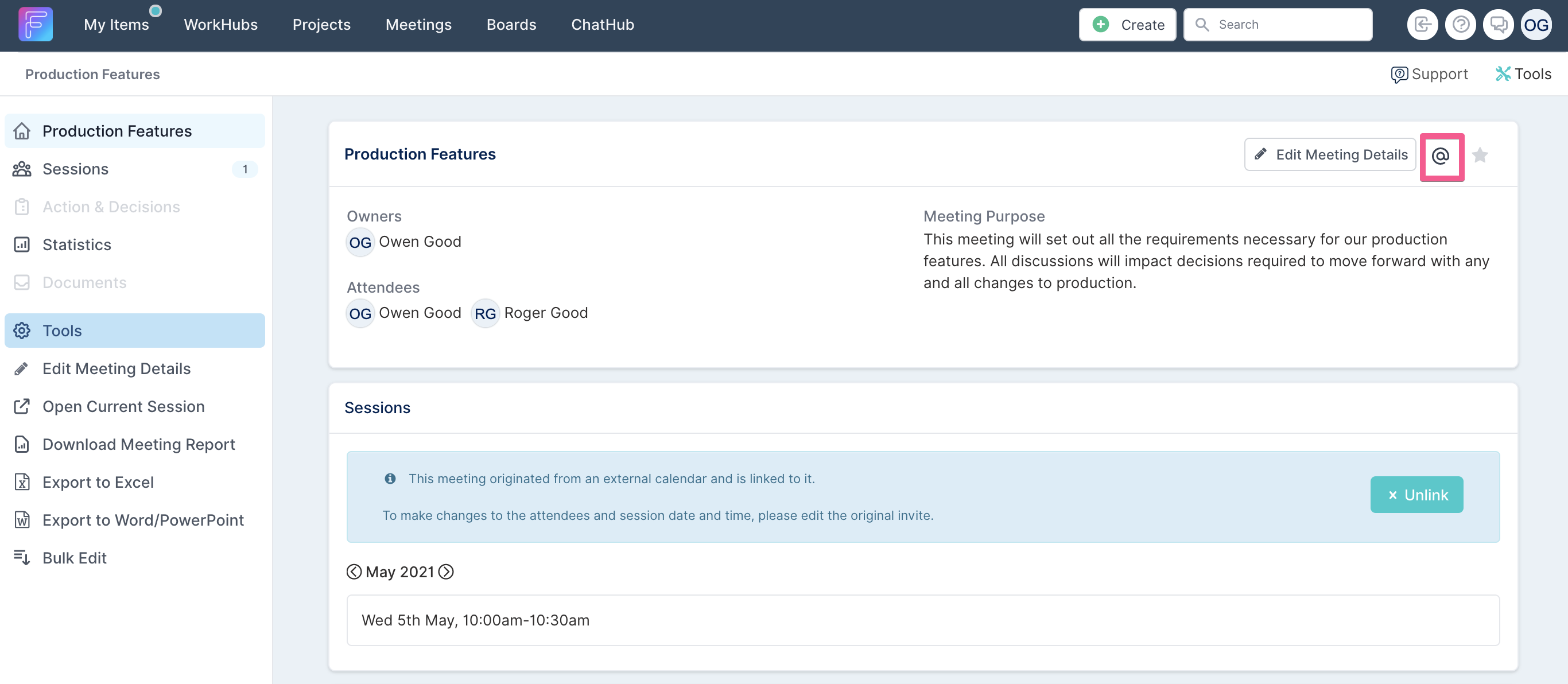Open the help question-mark icon
The width and height of the screenshot is (1568, 684).
(x=1460, y=24)
